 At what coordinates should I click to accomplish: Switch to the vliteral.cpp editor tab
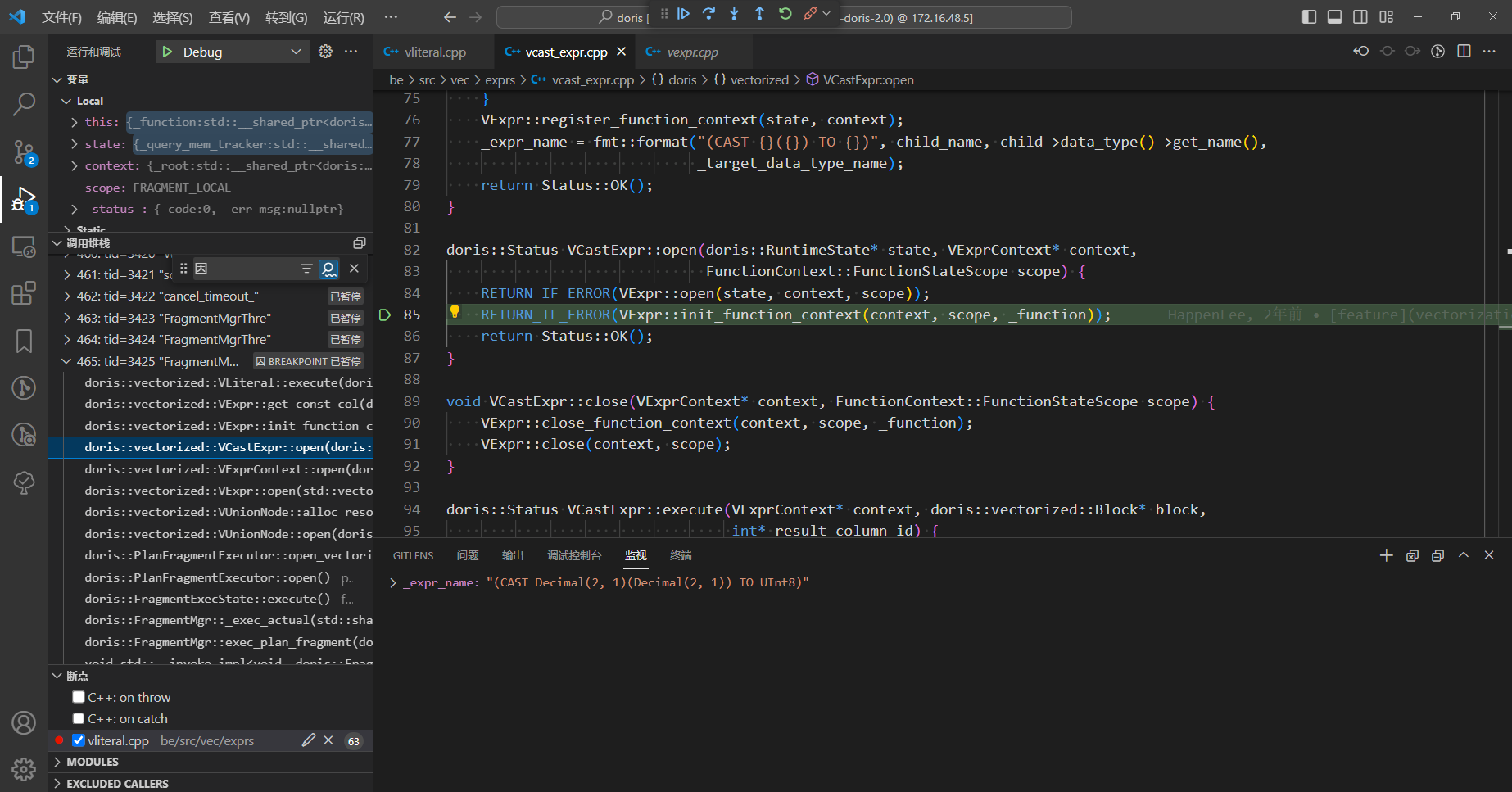434,52
